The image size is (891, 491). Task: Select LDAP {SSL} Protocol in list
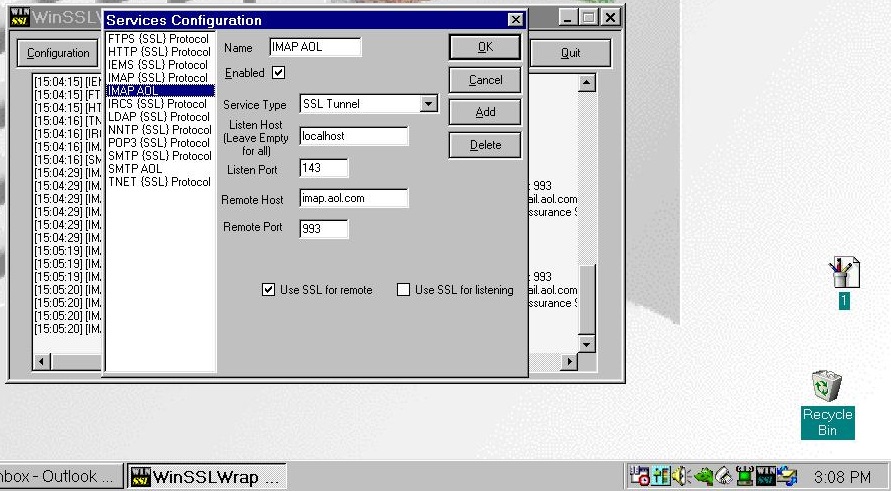pos(160,117)
